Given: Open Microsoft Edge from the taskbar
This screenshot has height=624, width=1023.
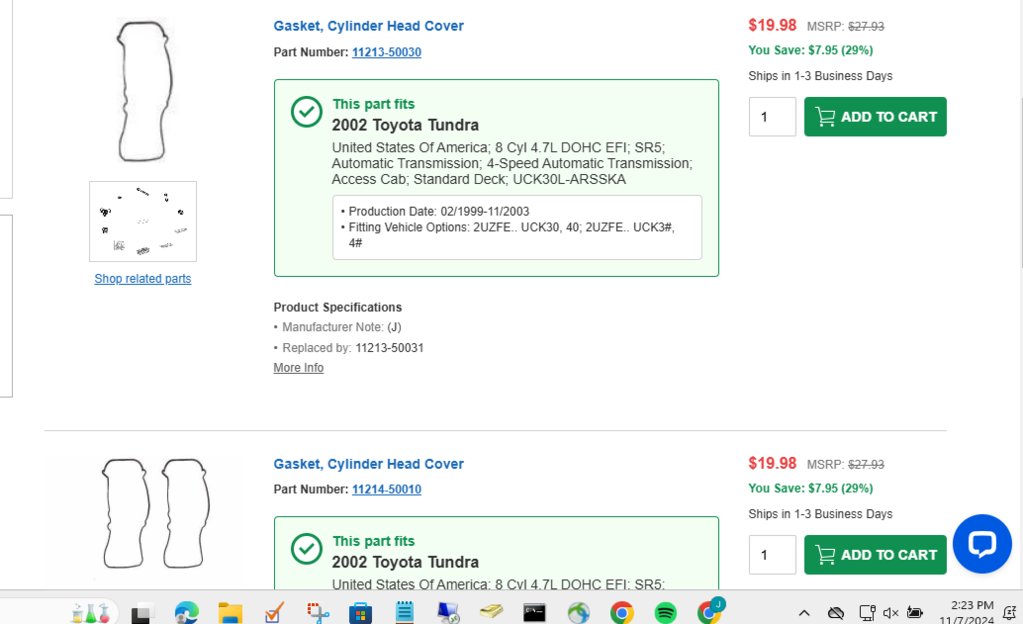Looking at the screenshot, I should [x=187, y=612].
